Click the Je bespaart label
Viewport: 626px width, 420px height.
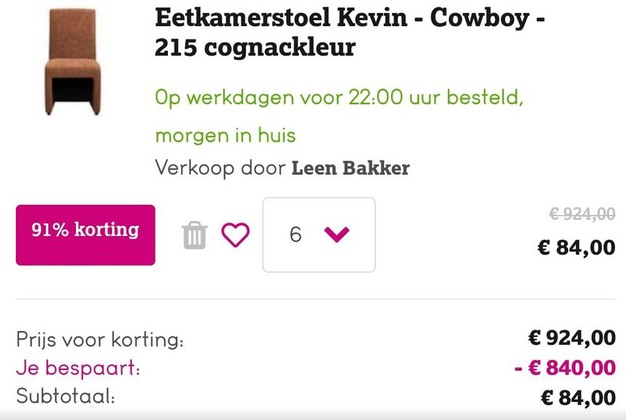point(78,368)
